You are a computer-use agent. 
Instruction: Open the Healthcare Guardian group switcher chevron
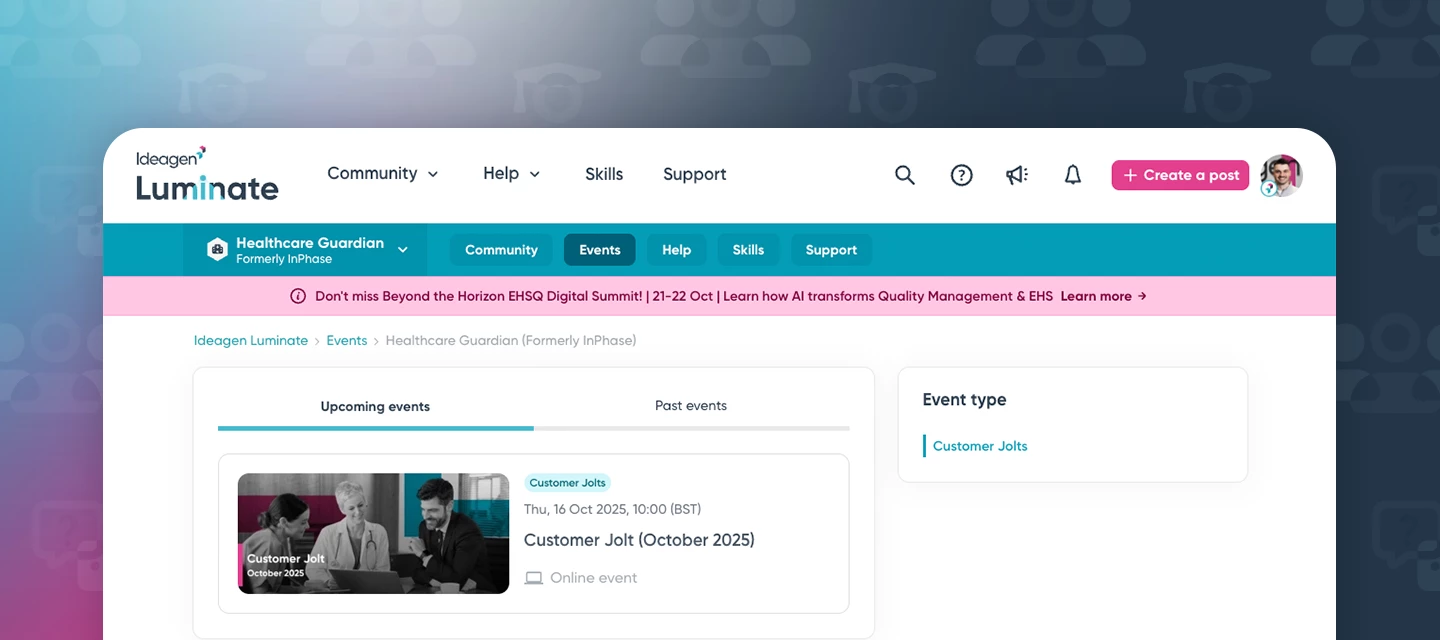tap(403, 249)
